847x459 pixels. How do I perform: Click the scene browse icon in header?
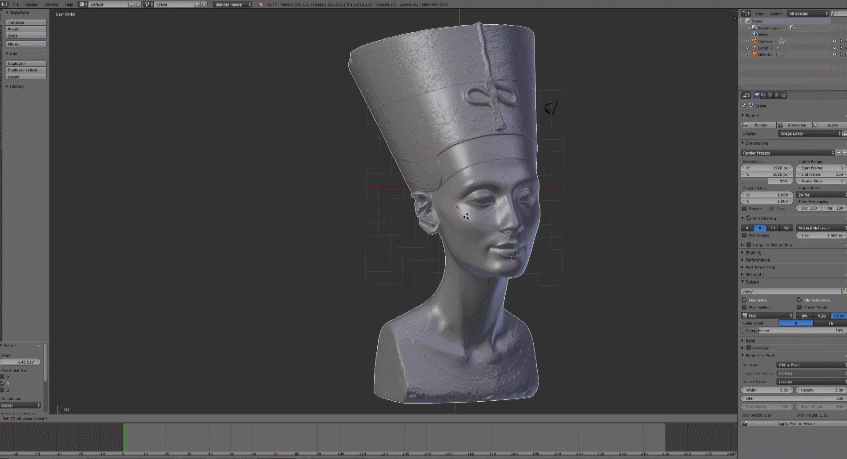tap(149, 4)
